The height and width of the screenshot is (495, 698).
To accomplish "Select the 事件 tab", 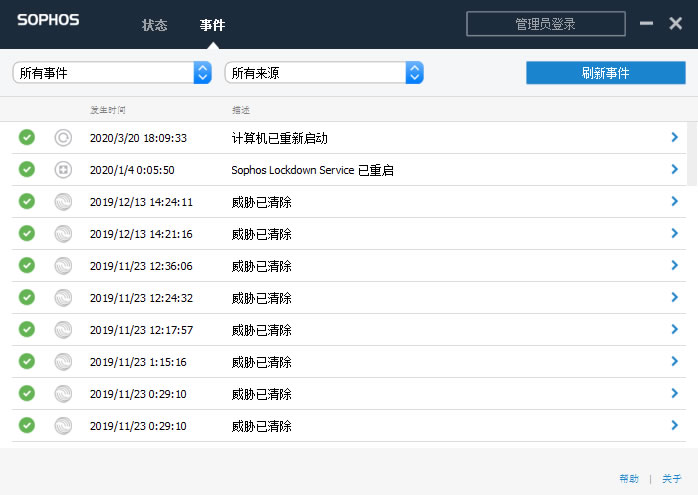I will point(212,25).
